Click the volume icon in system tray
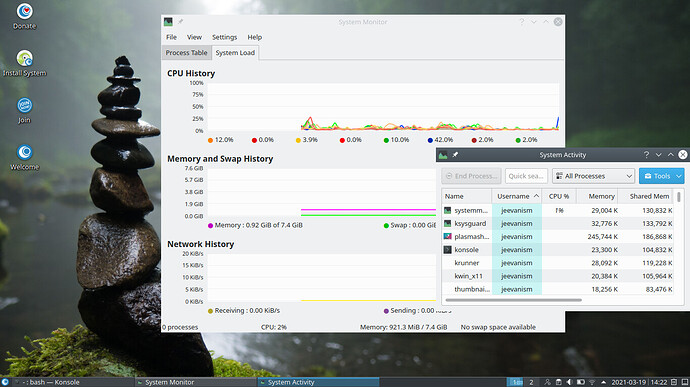The height and width of the screenshot is (387, 690). tap(569, 382)
